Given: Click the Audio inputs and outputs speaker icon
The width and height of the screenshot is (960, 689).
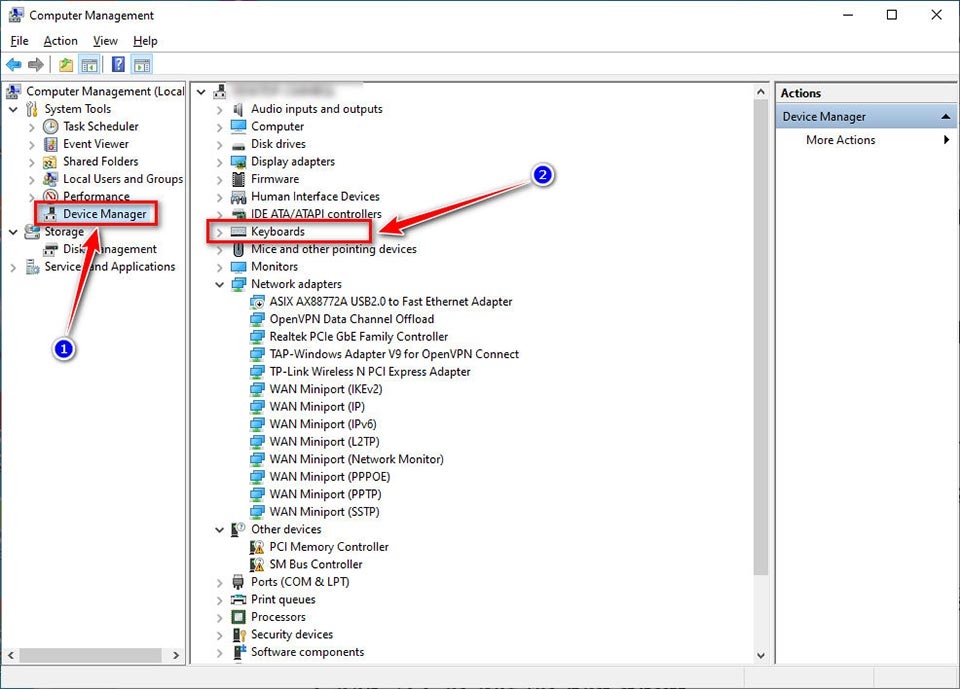Looking at the screenshot, I should (238, 109).
